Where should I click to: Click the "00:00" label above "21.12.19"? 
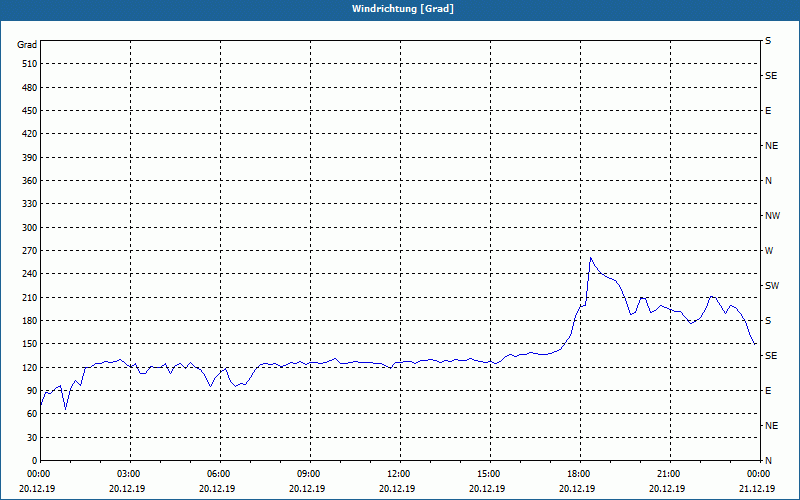pyautogui.click(x=759, y=473)
